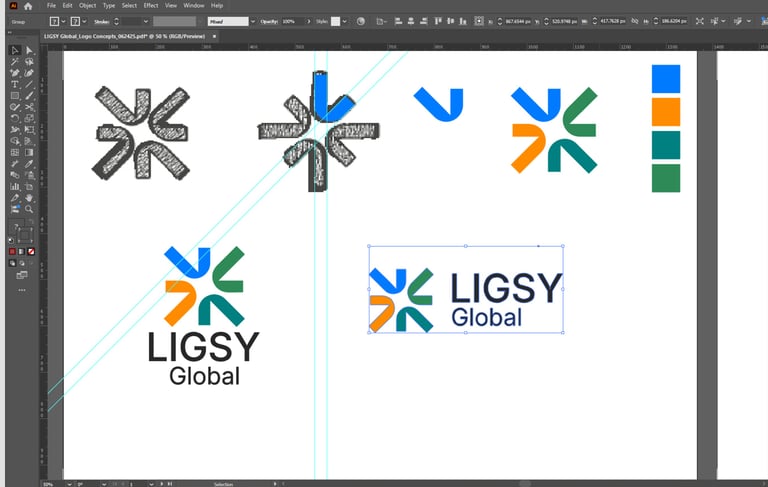Image resolution: width=768 pixels, height=487 pixels.
Task: Select the Direct Selection tool
Action: 29,50
